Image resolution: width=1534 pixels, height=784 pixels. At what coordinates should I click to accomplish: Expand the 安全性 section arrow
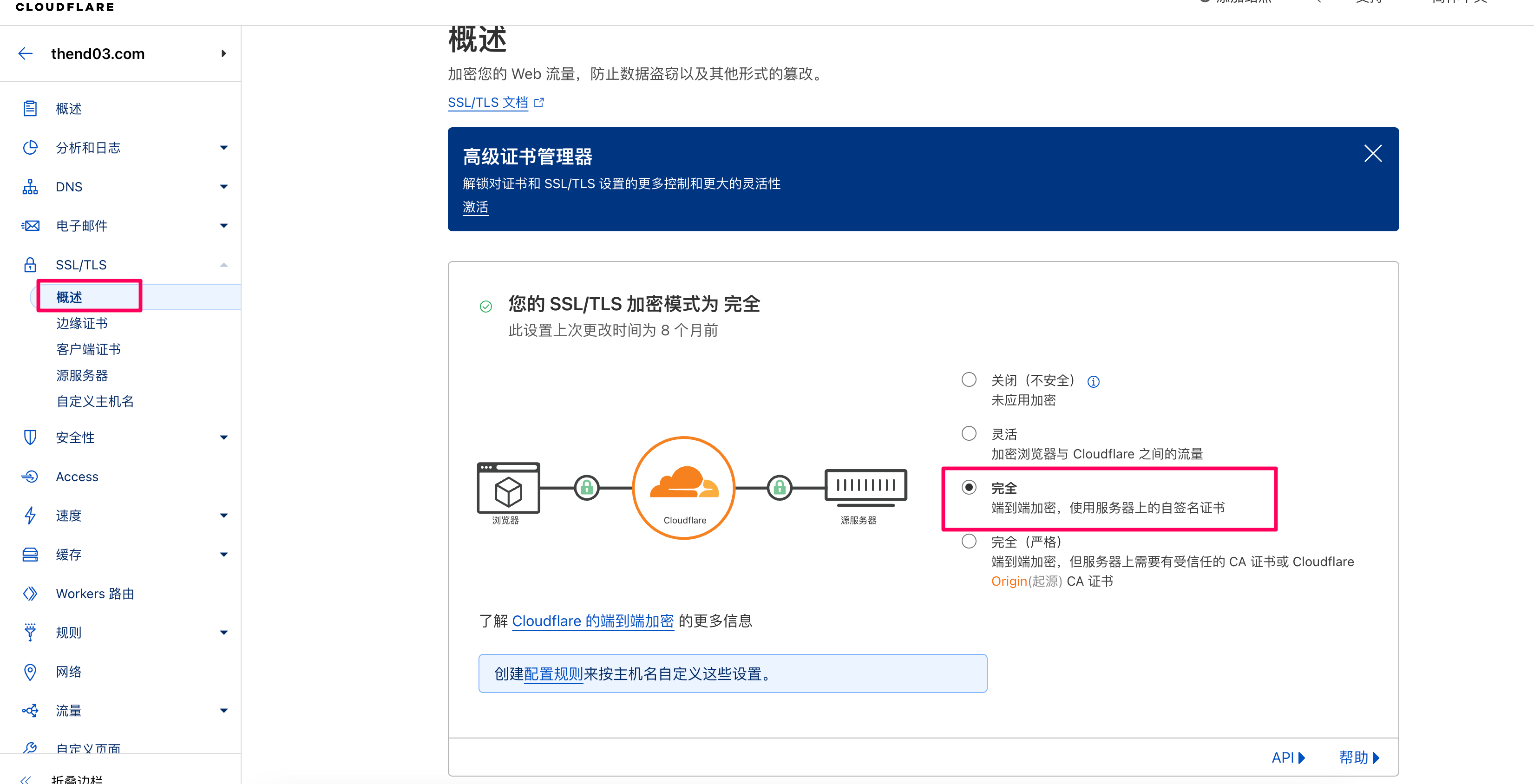(223, 438)
